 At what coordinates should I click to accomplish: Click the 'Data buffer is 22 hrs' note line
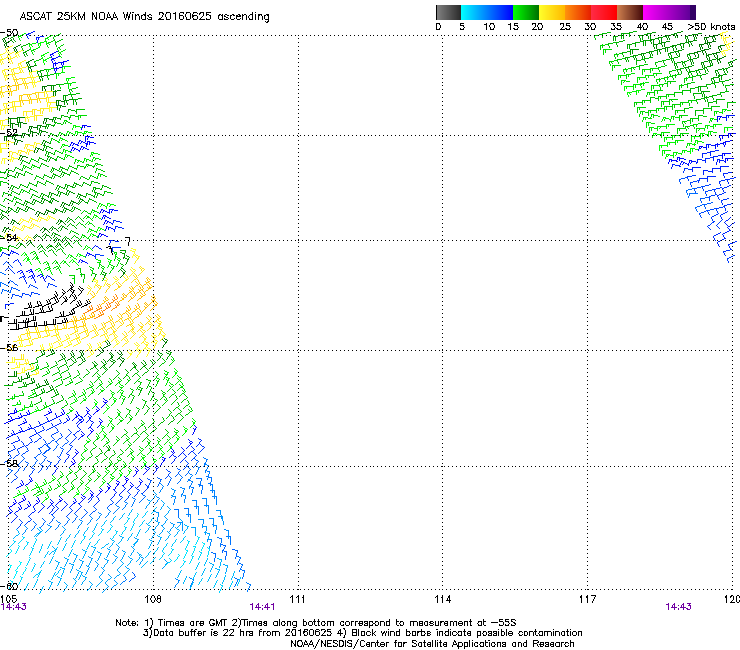(x=362, y=633)
